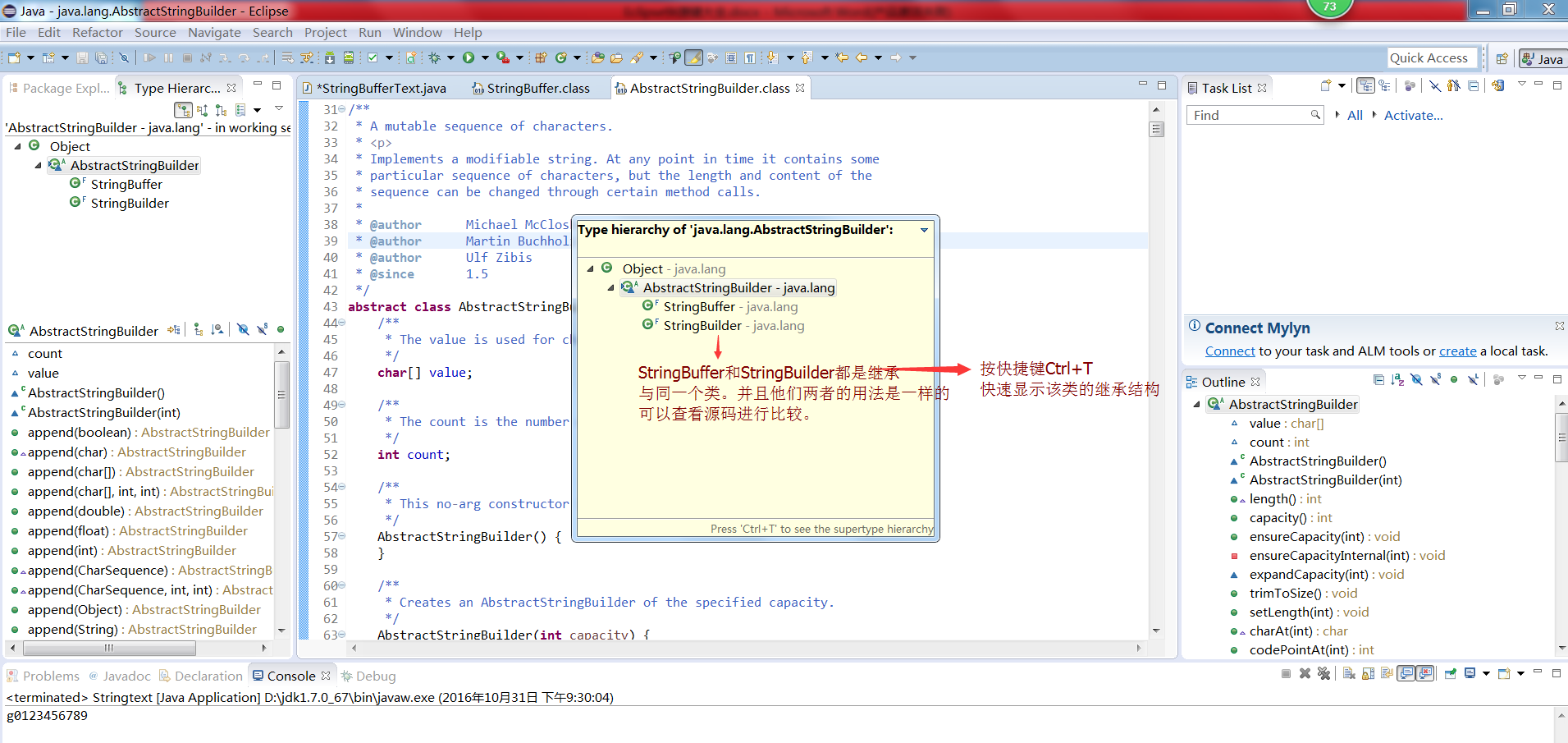Click the New Java Package icon
The height and width of the screenshot is (743, 1568).
coord(541,57)
